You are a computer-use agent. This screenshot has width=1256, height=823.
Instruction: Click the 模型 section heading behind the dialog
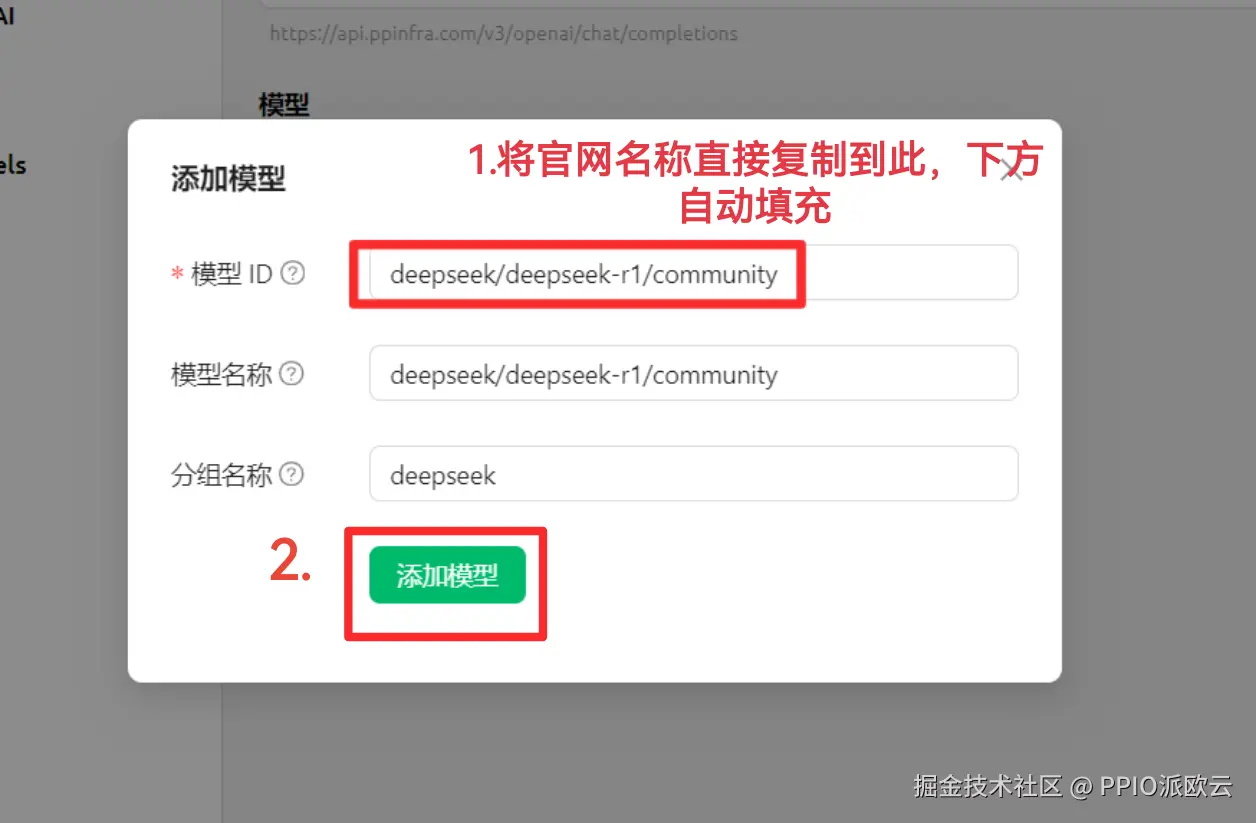pos(284,103)
